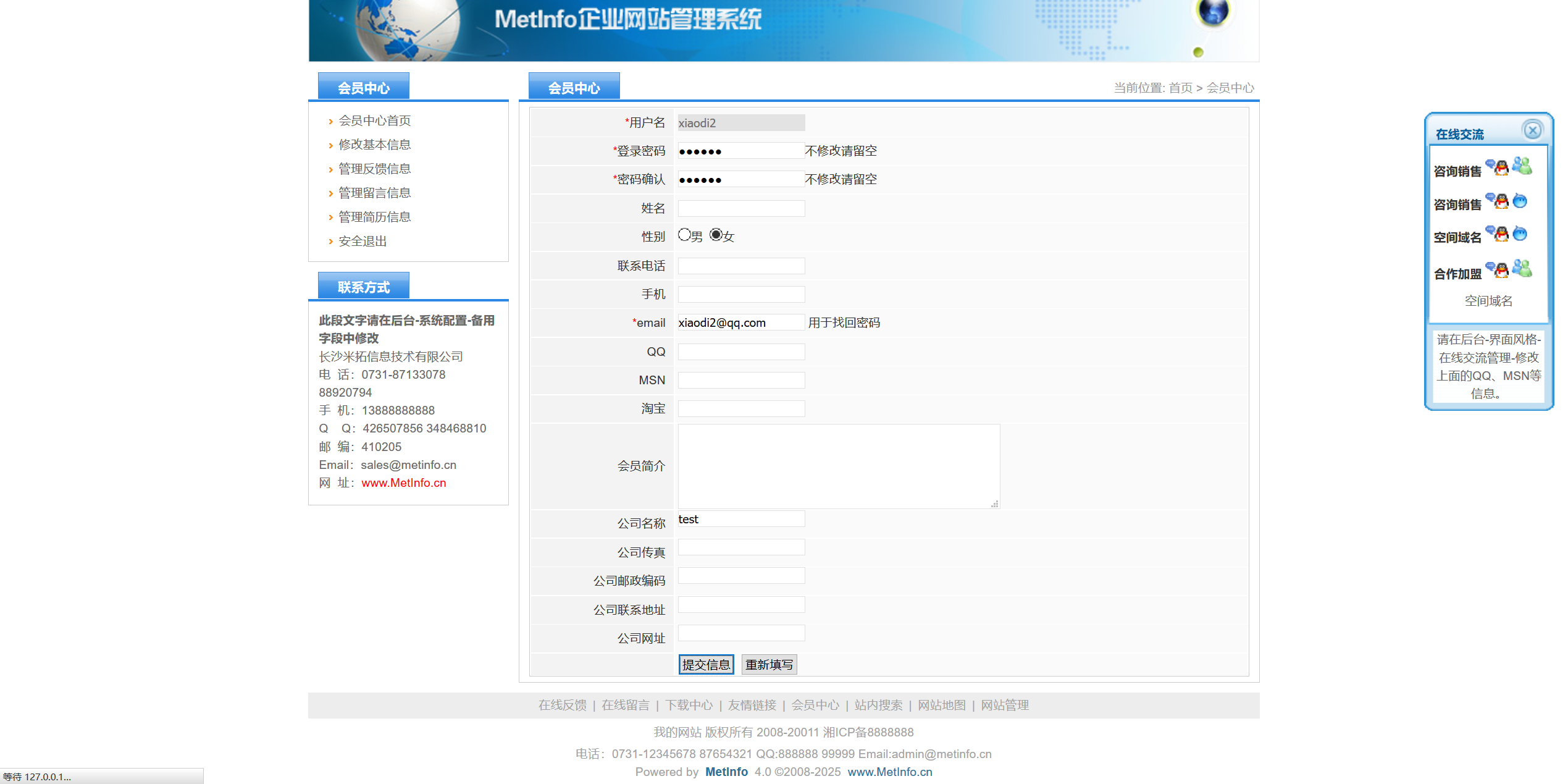Click the 姓名 name input field
Viewport: 1568px width, 784px height.
(x=741, y=209)
